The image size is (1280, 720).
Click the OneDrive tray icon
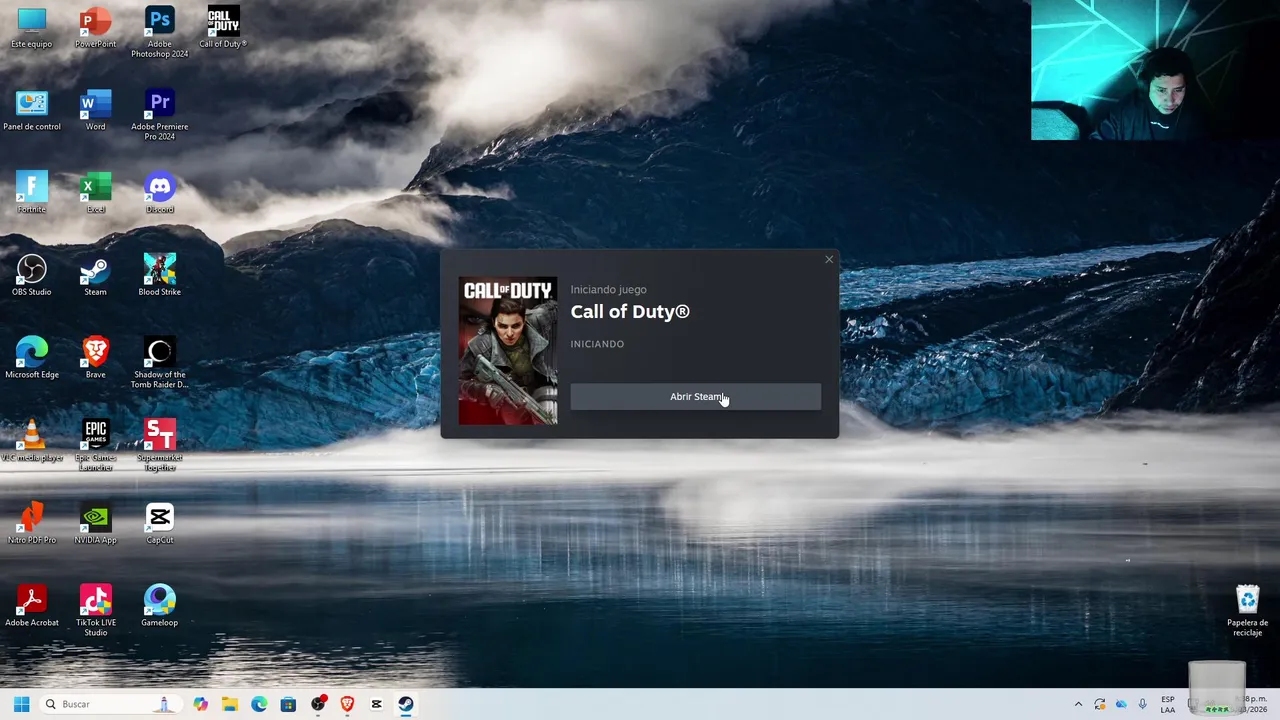1121,704
